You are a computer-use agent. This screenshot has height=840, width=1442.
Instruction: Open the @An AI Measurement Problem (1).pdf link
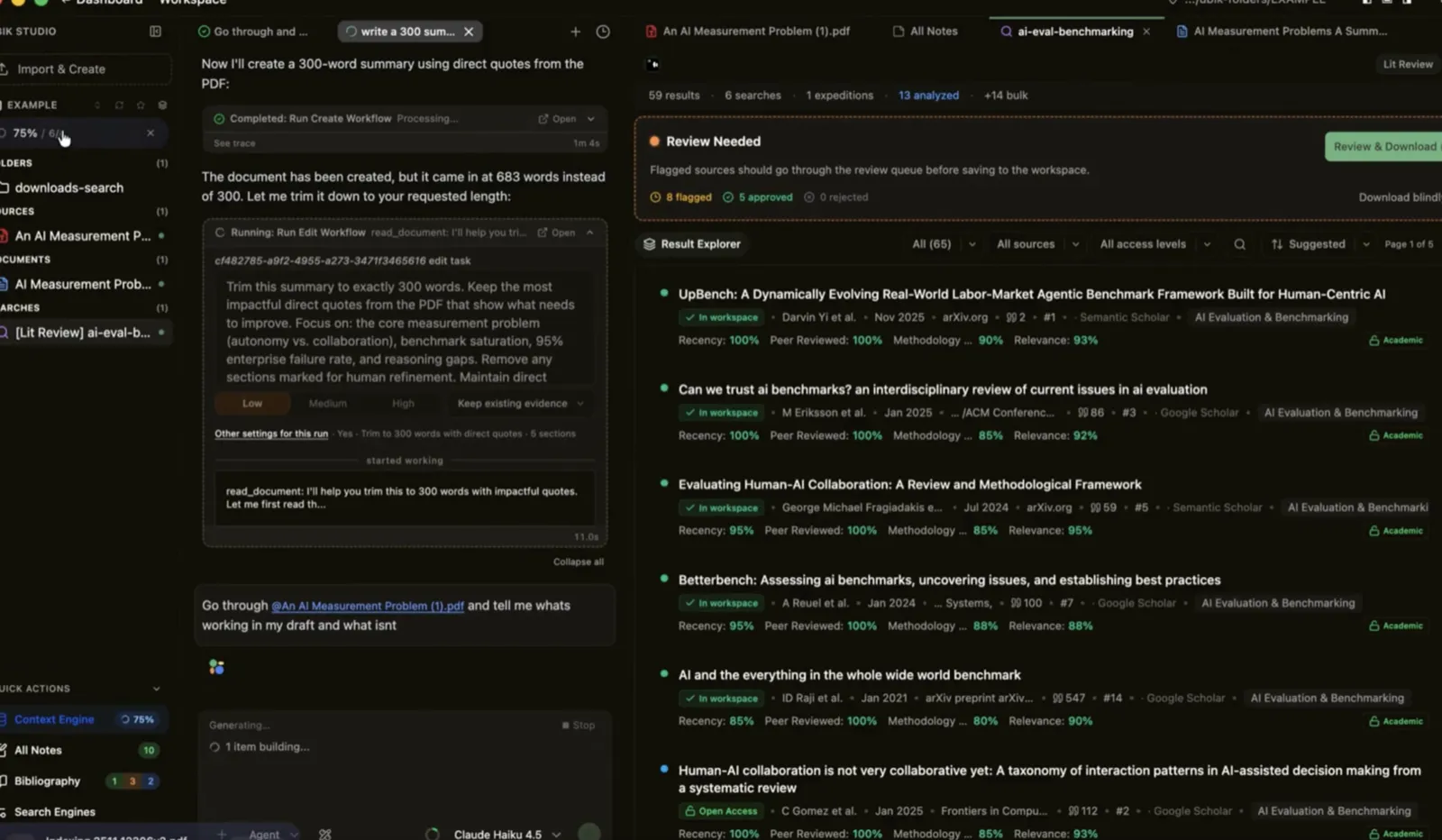coord(368,606)
